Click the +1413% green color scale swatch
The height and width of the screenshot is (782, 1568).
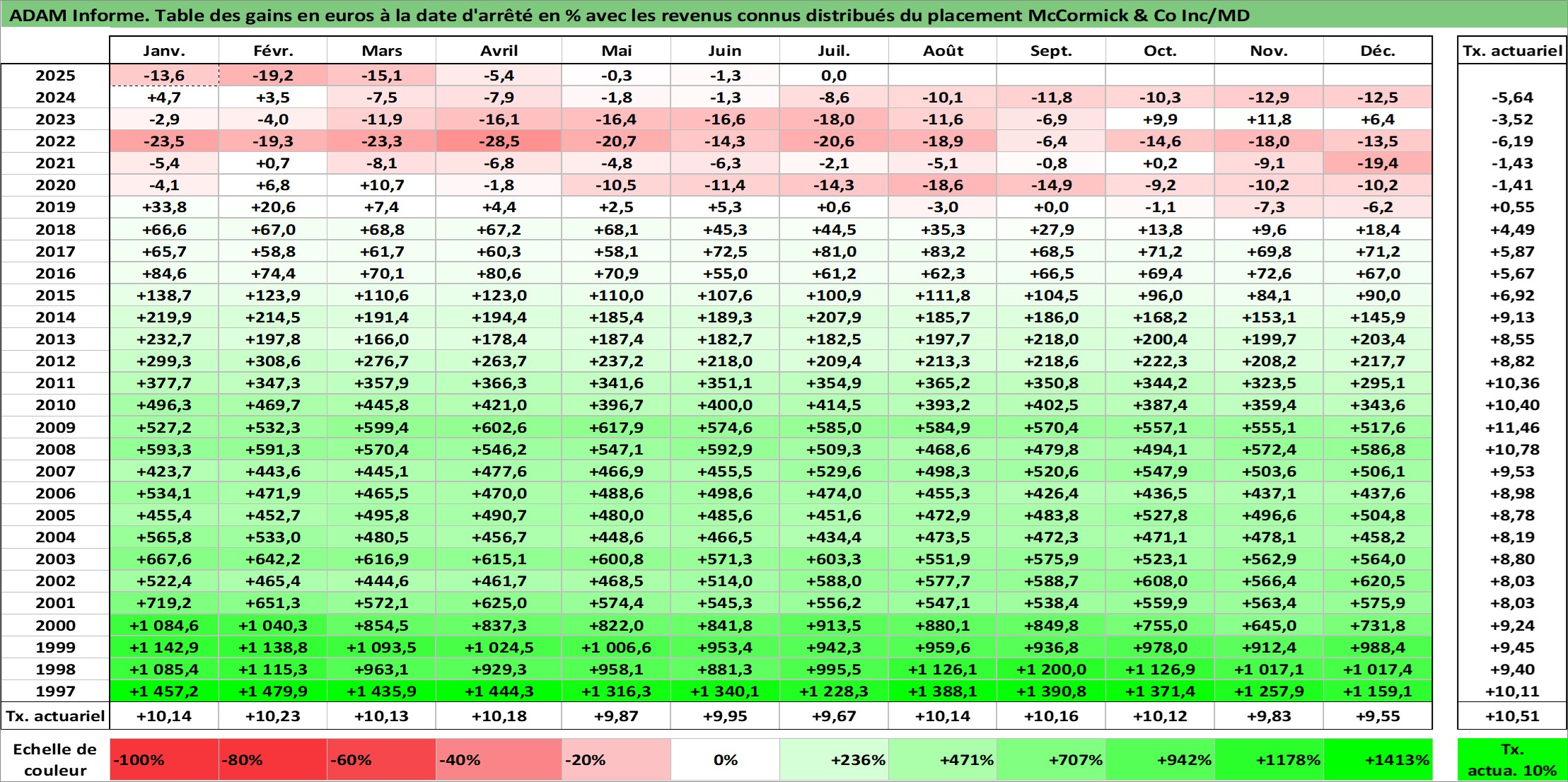point(1378,759)
